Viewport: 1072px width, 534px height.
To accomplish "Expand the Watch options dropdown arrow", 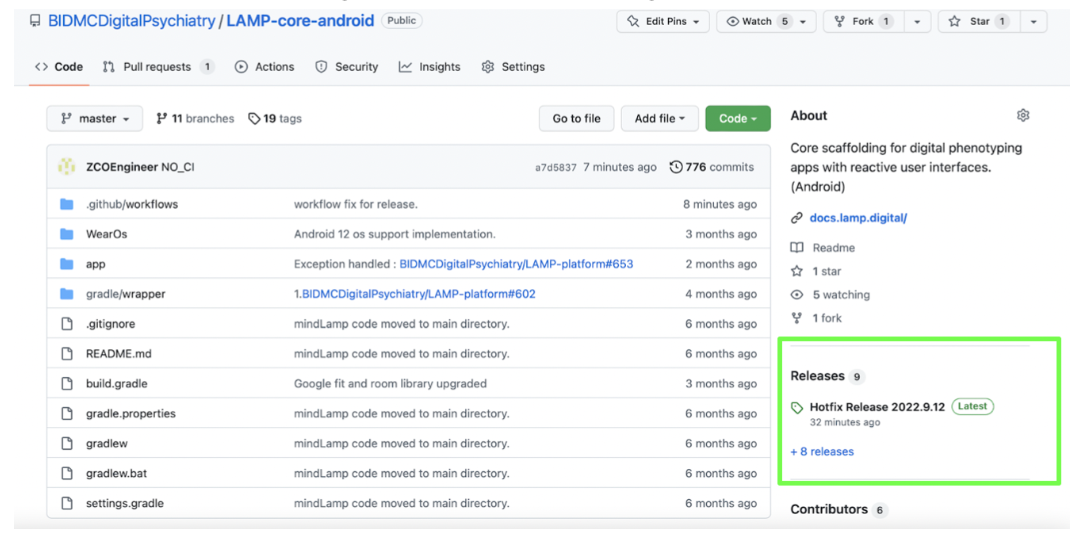I will point(803,22).
